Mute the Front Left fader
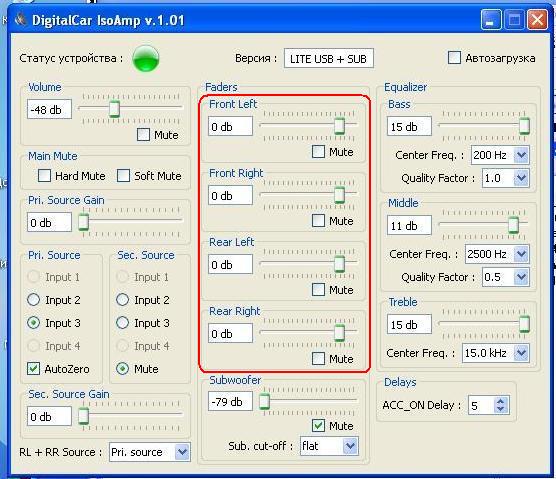The width and height of the screenshot is (556, 479). [x=318, y=152]
